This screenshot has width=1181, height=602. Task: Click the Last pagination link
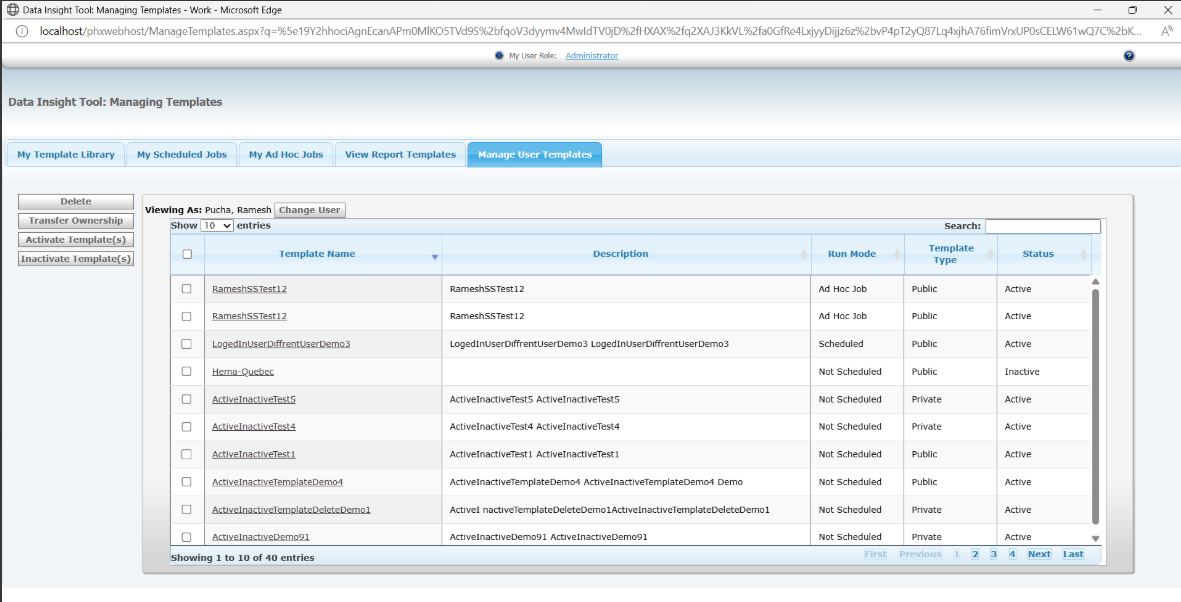(x=1073, y=555)
